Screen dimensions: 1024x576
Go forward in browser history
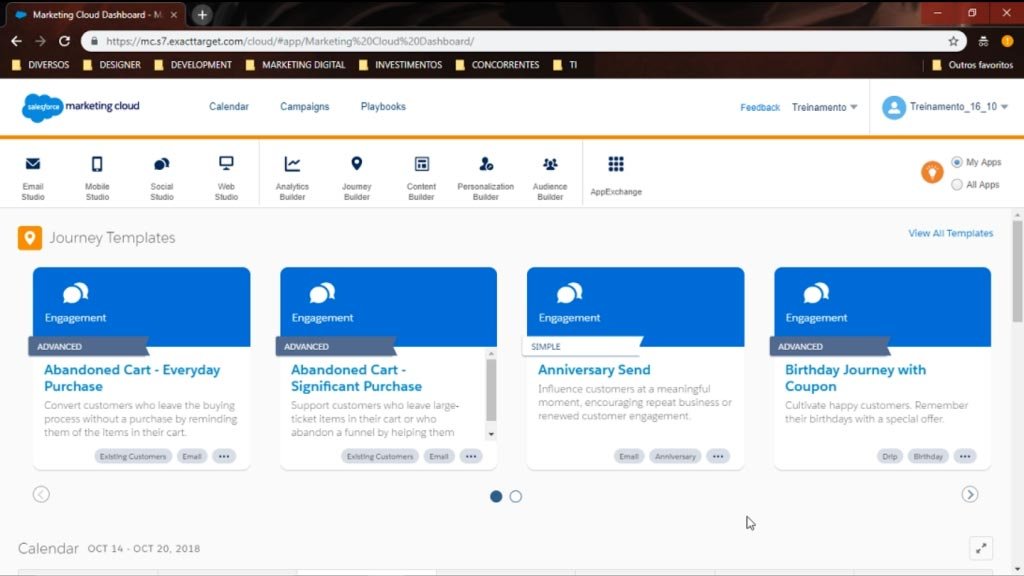coord(40,41)
